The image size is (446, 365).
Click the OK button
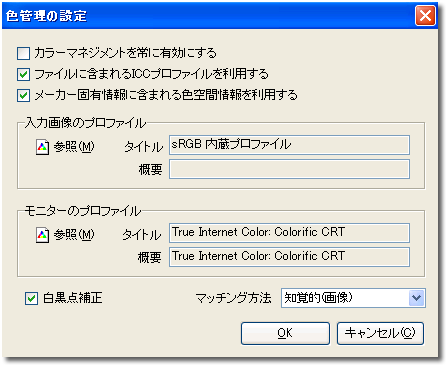point(285,333)
